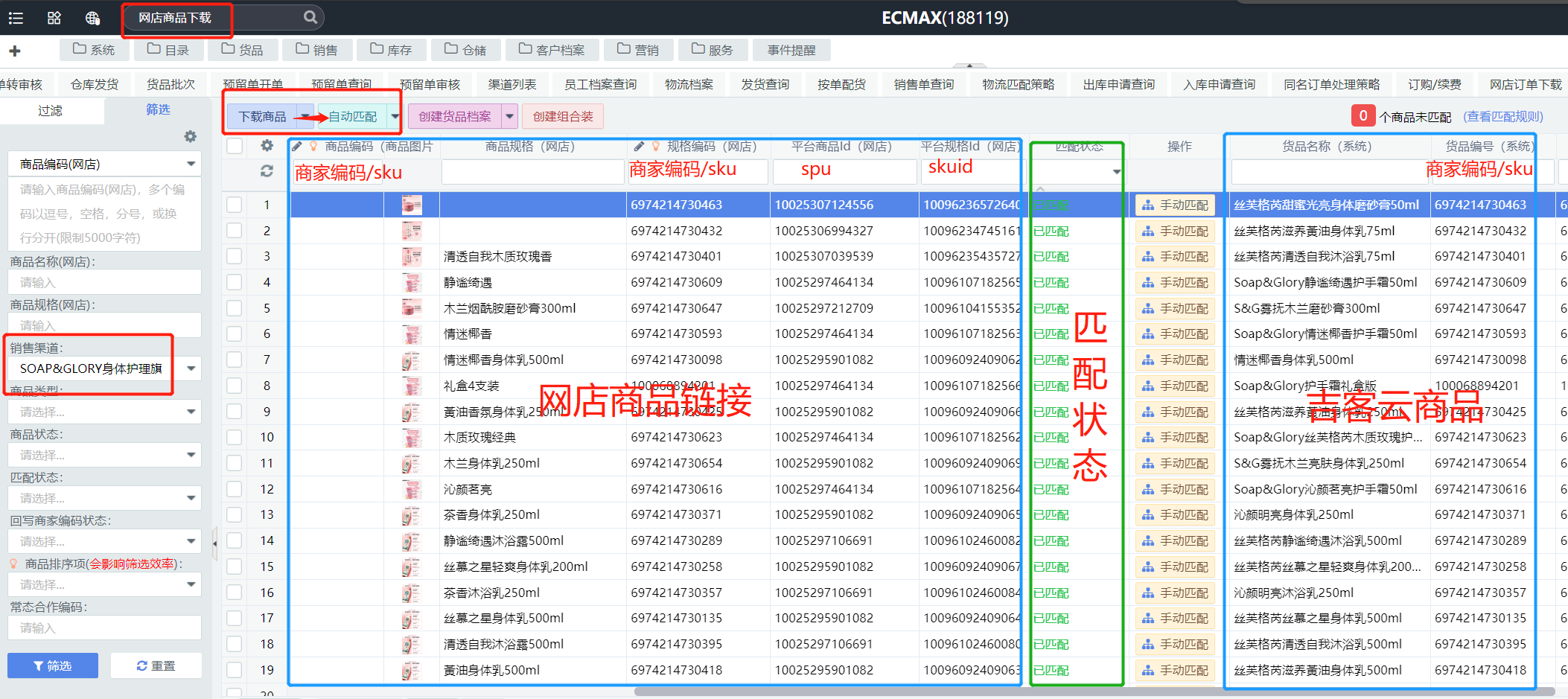Screen dimensions: 1568x699
Task: Expand the 创建货品档案 dropdown arrow
Action: [509, 116]
